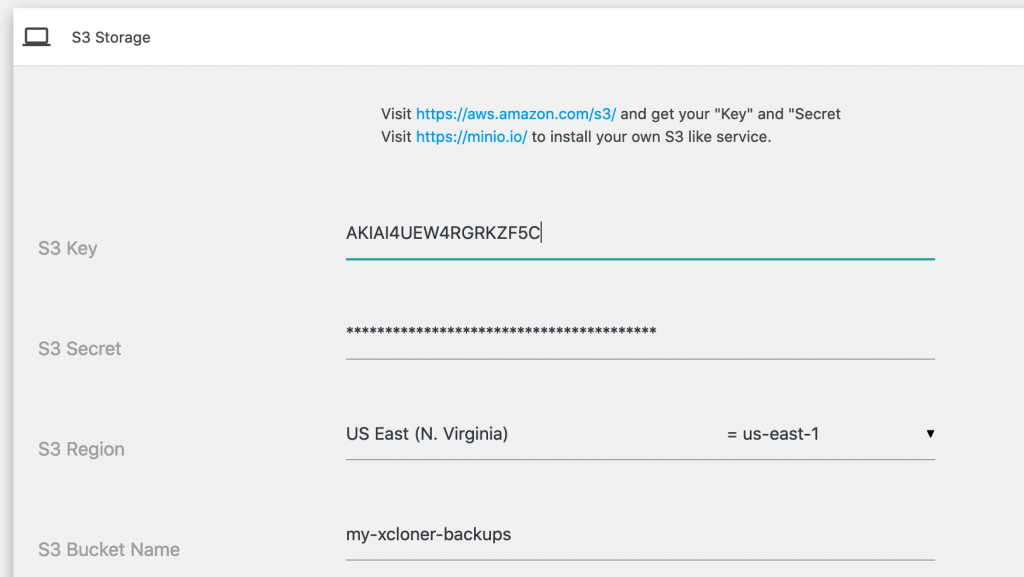Open the US East (N. Virginia) region selector

(640, 434)
